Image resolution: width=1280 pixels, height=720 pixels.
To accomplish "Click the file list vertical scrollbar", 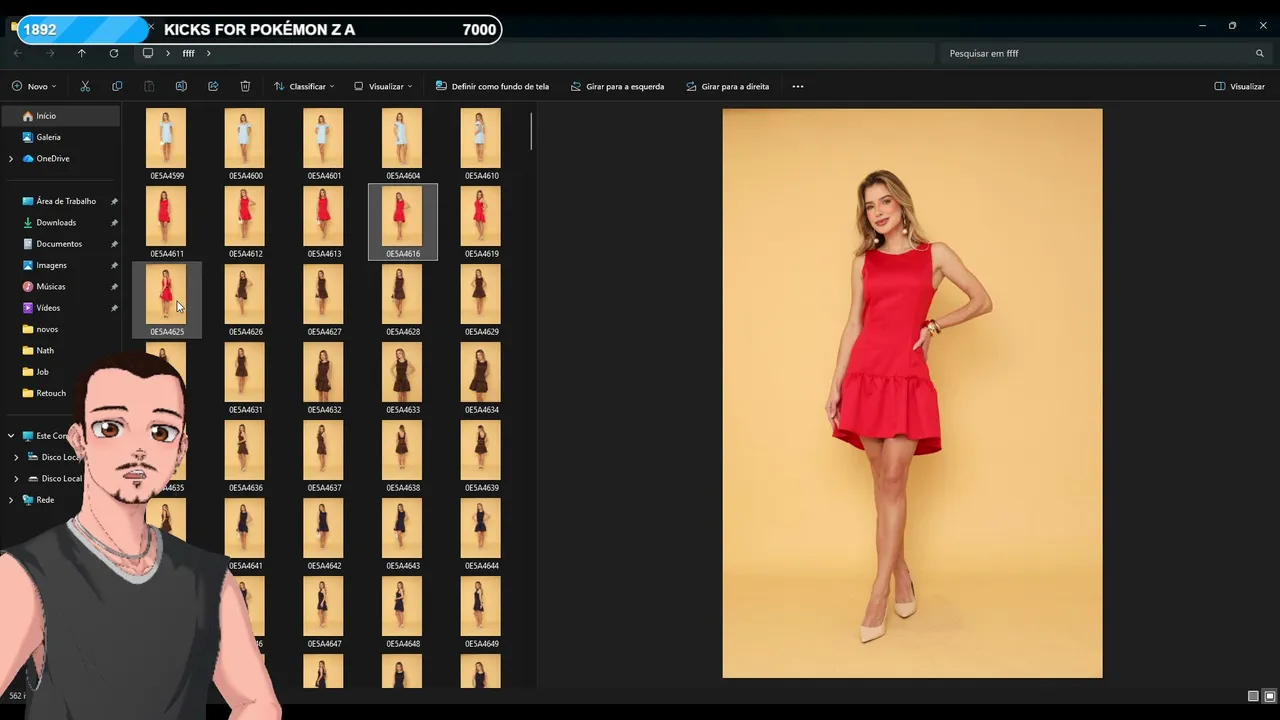I will [531, 131].
